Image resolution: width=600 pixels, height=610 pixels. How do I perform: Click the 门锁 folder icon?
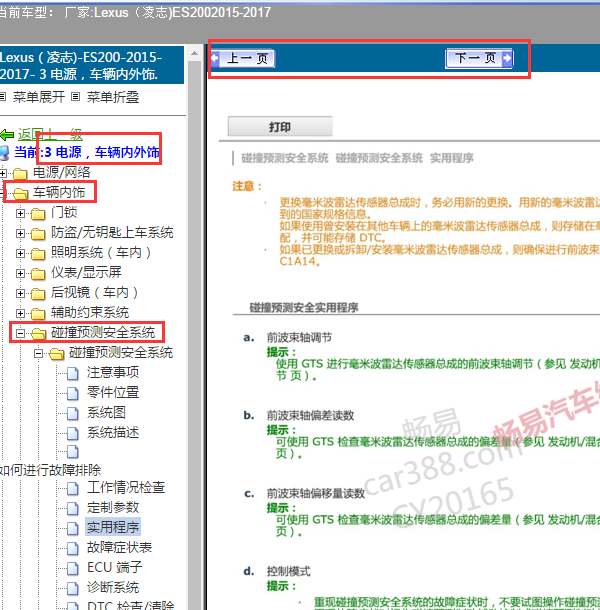coord(38,213)
